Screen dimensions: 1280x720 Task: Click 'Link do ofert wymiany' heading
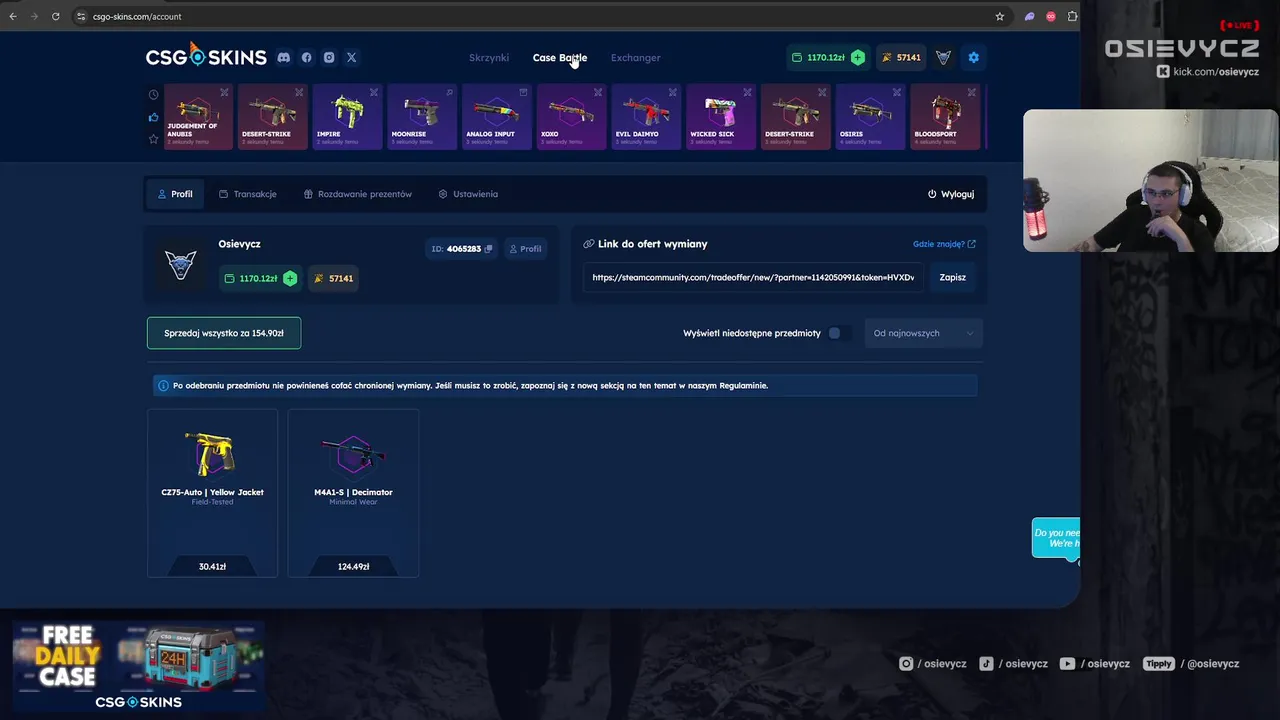(652, 244)
